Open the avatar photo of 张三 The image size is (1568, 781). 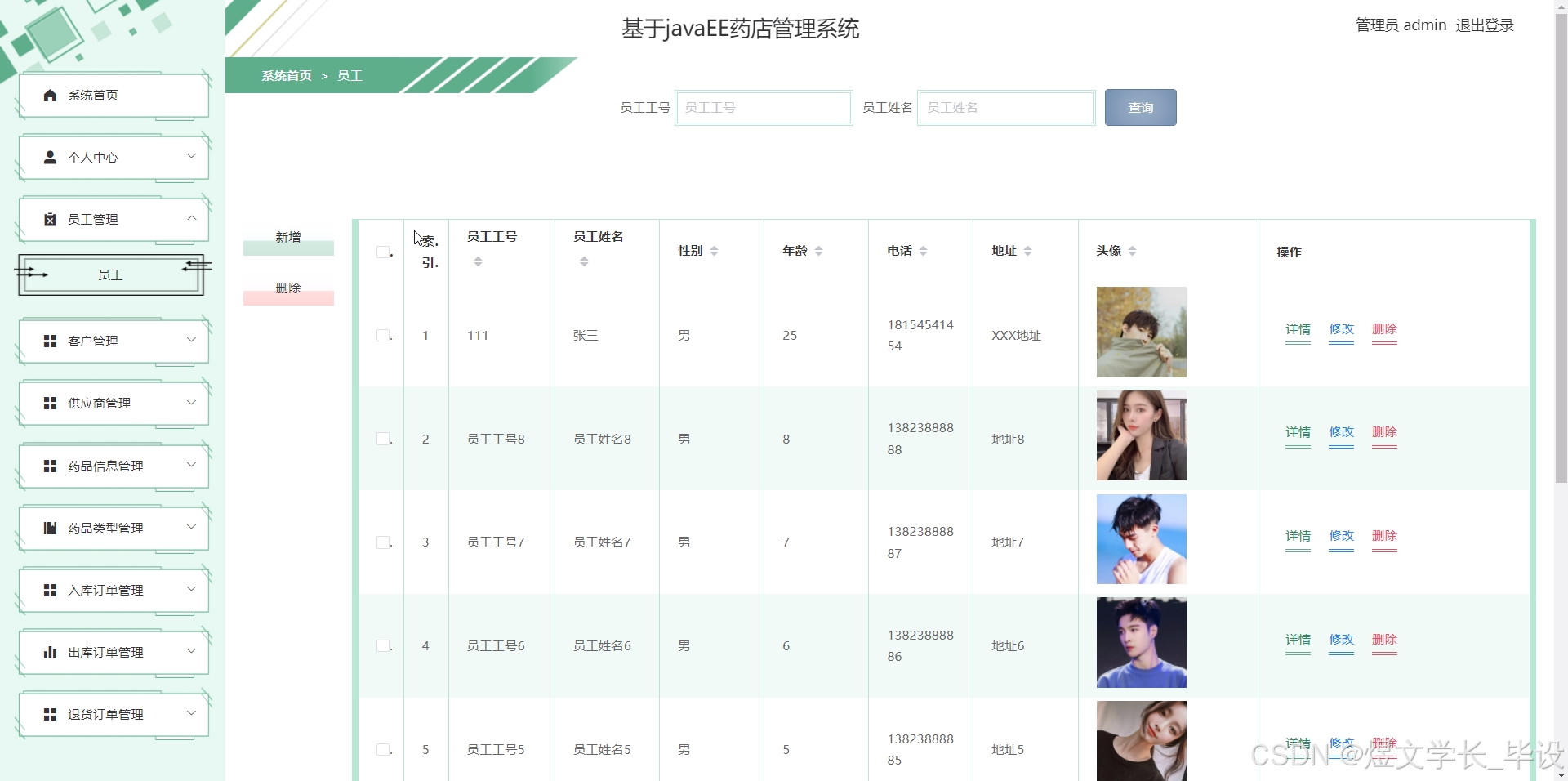(1141, 332)
